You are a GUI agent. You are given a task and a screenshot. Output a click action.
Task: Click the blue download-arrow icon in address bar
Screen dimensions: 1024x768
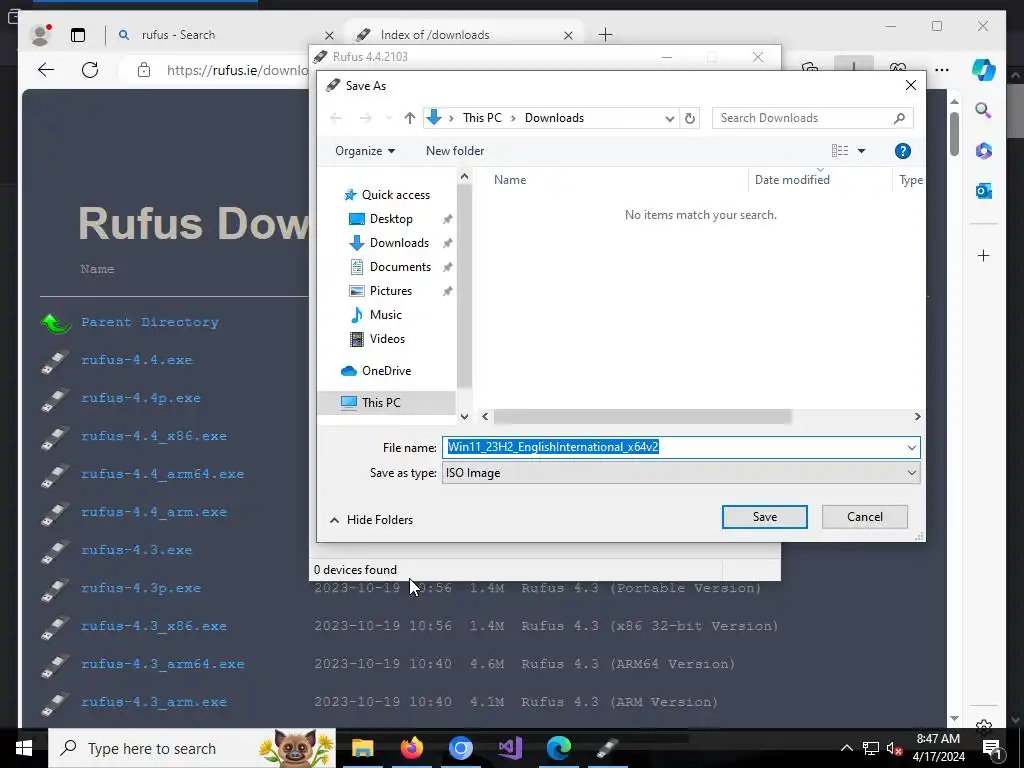tap(434, 118)
